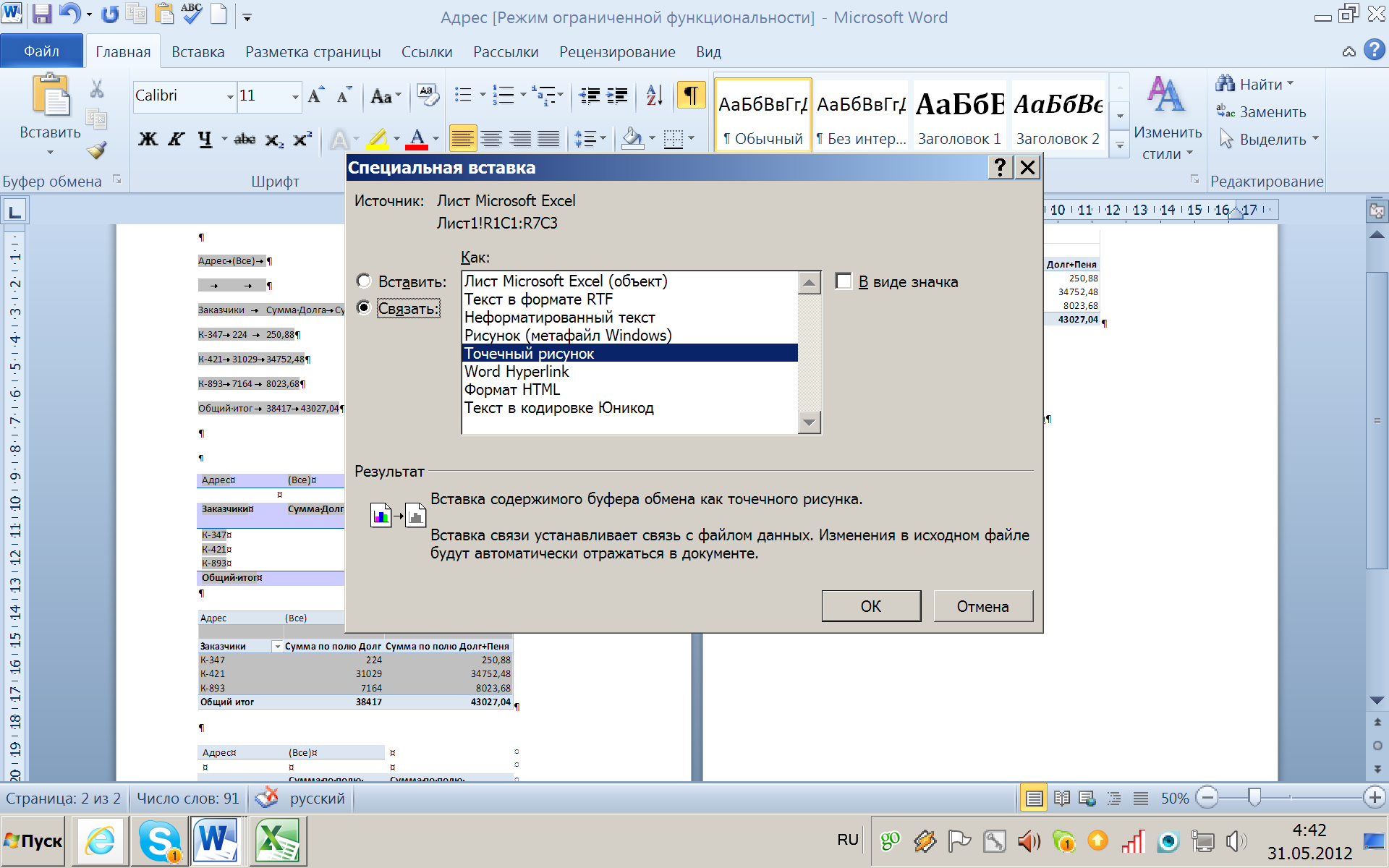Screen dimensions: 1389x868
Task: Click the list box scroll down arrow
Action: [810, 422]
